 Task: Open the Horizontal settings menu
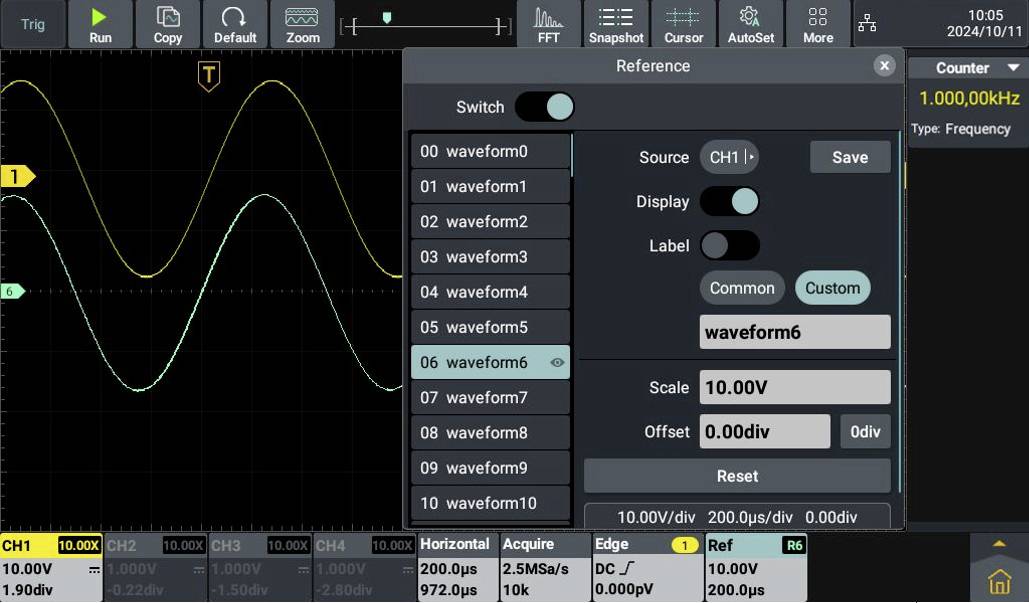pos(456,563)
